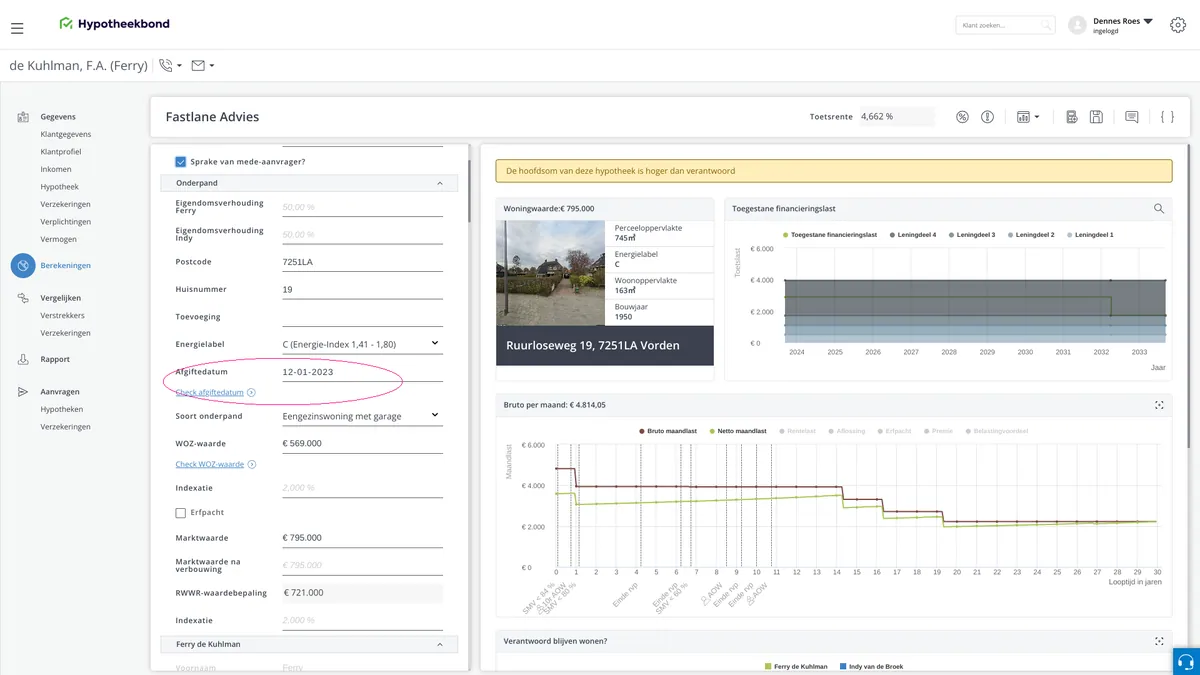Image resolution: width=1200 pixels, height=675 pixels.
Task: Expand the Bruto per maand chart fullscreen
Action: 1159,405
